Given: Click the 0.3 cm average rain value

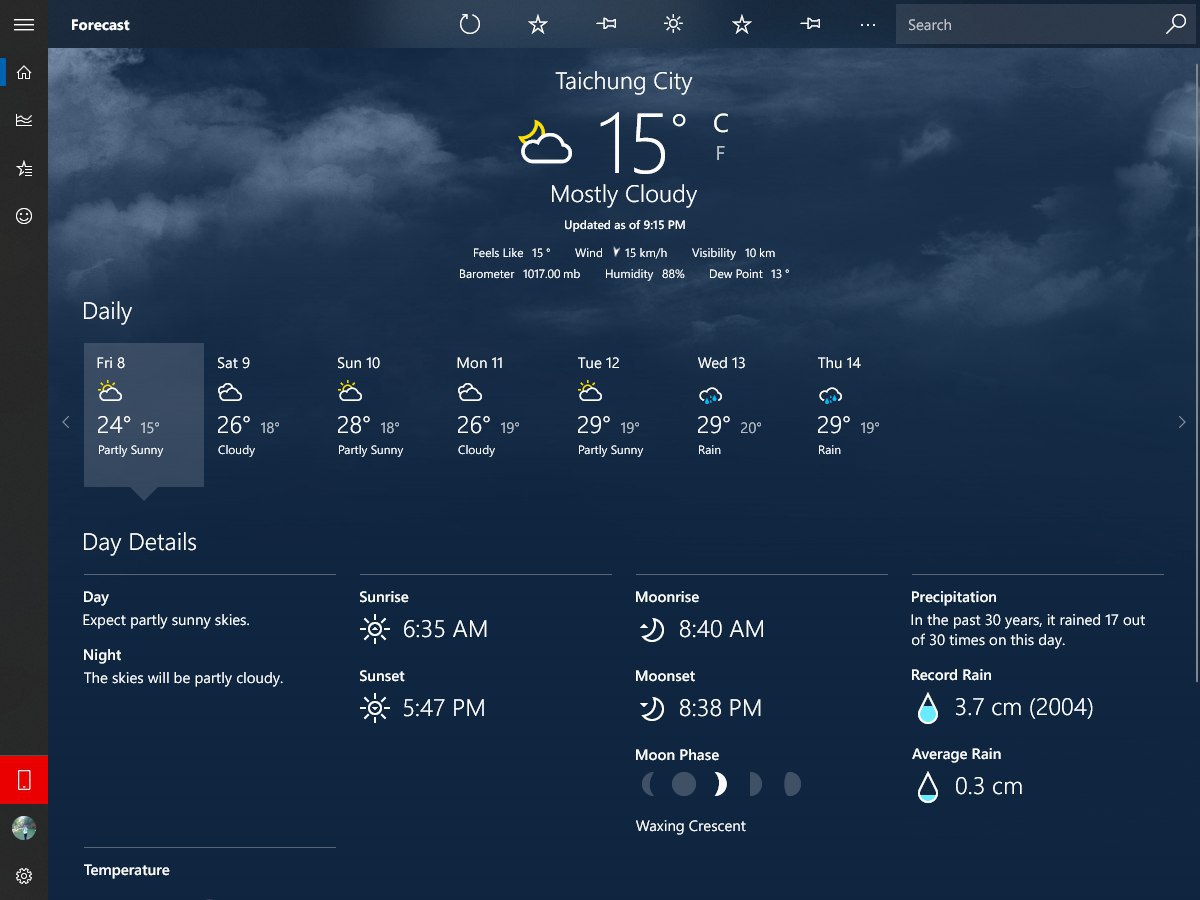Looking at the screenshot, I should coord(989,786).
